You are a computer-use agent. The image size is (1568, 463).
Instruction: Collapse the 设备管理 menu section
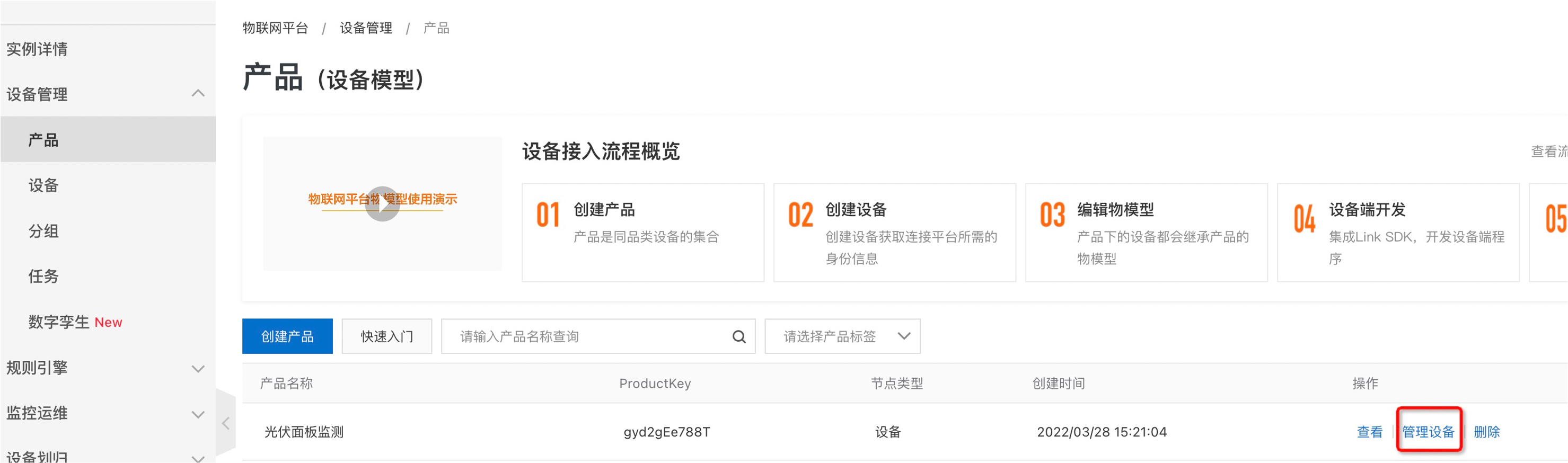(x=198, y=94)
